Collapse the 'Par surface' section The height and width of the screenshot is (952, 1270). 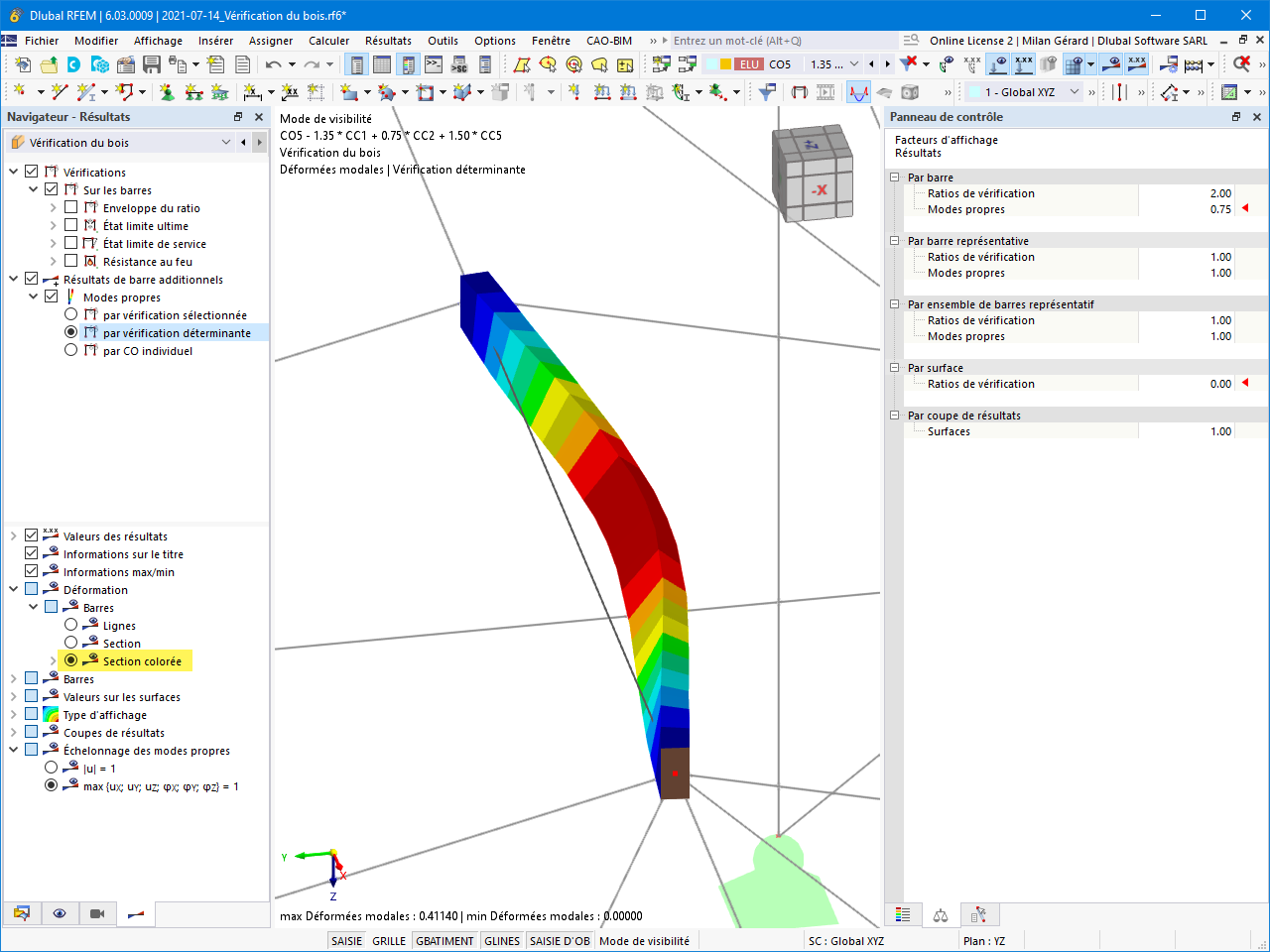pyautogui.click(x=895, y=368)
